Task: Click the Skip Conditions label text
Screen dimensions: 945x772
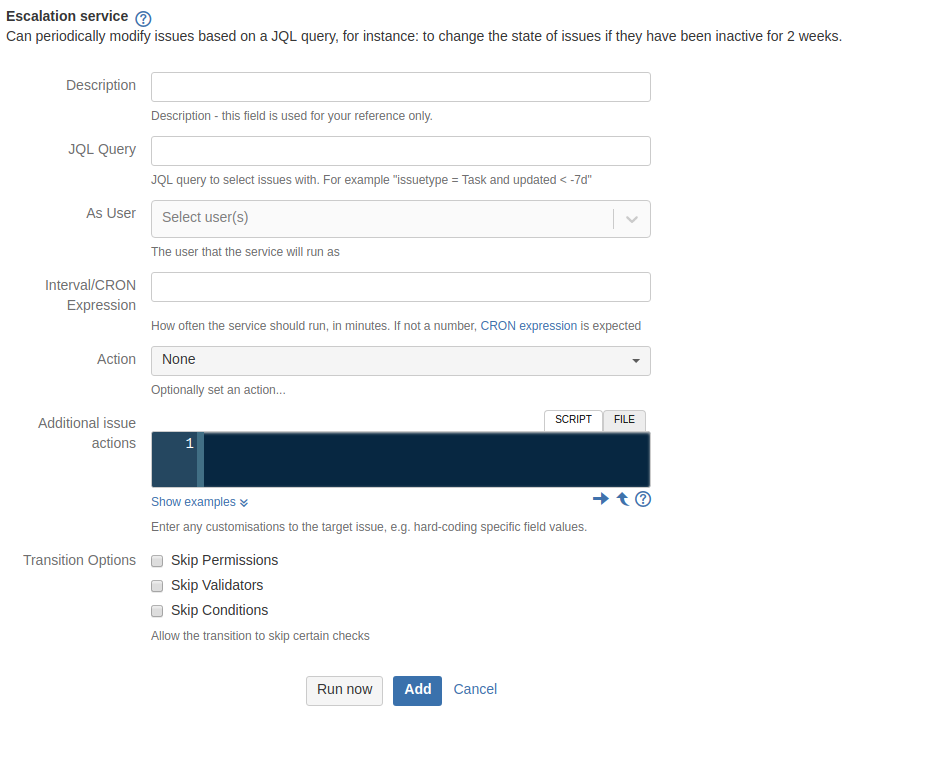Action: pyautogui.click(x=219, y=610)
